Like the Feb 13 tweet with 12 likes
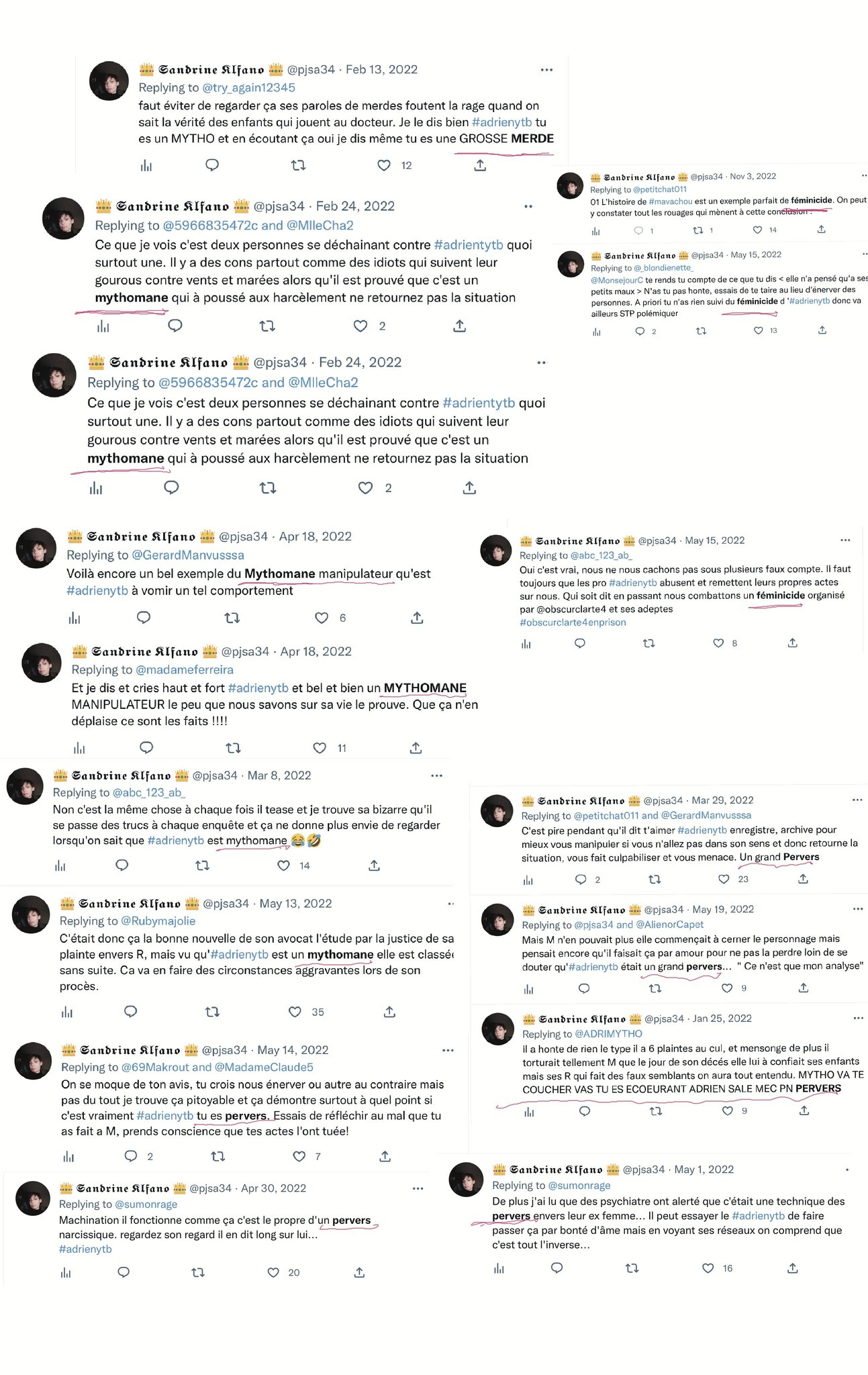 pos(384,165)
